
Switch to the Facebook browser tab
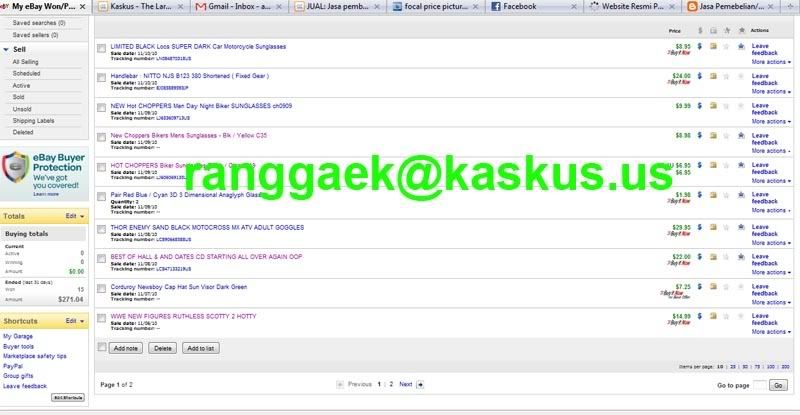pyautogui.click(x=533, y=7)
